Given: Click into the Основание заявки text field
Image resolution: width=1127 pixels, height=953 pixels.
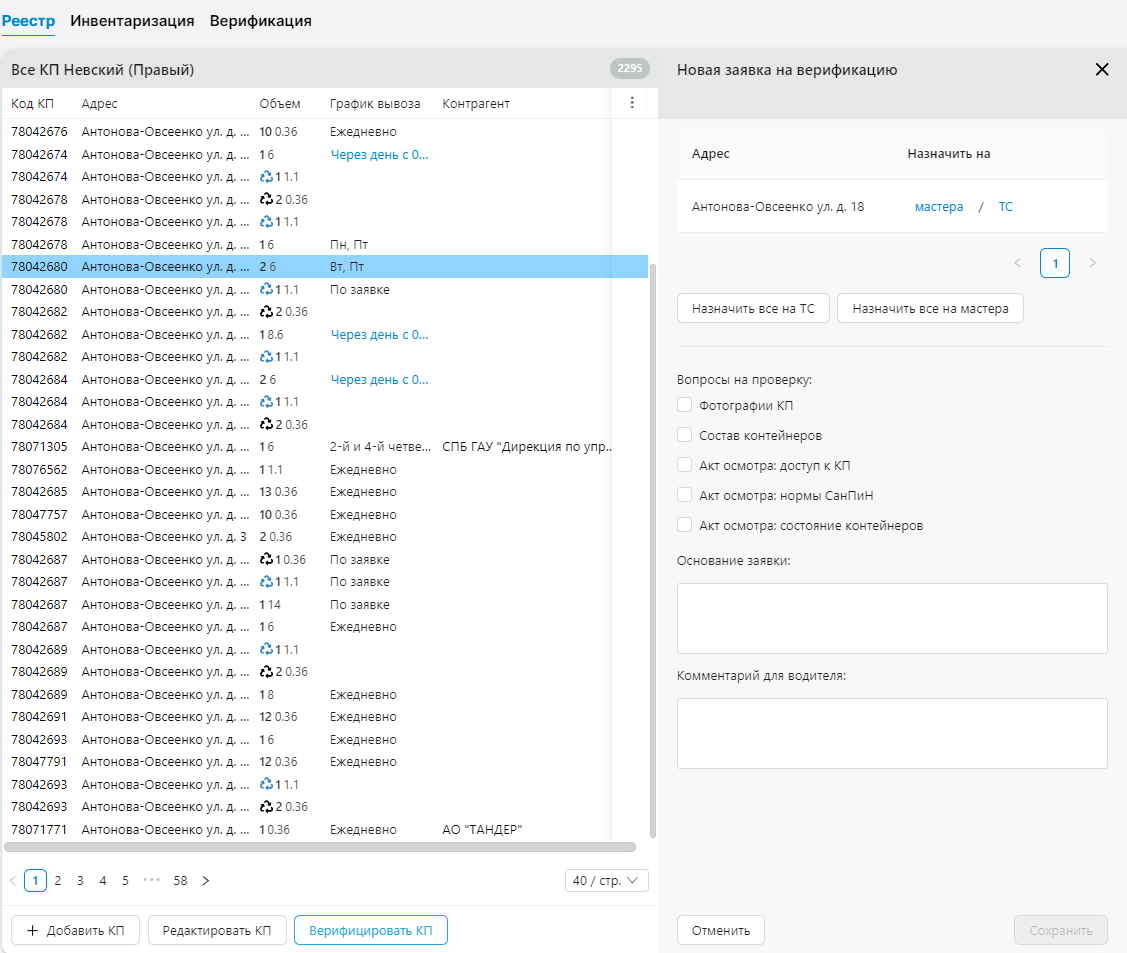Looking at the screenshot, I should click(891, 618).
